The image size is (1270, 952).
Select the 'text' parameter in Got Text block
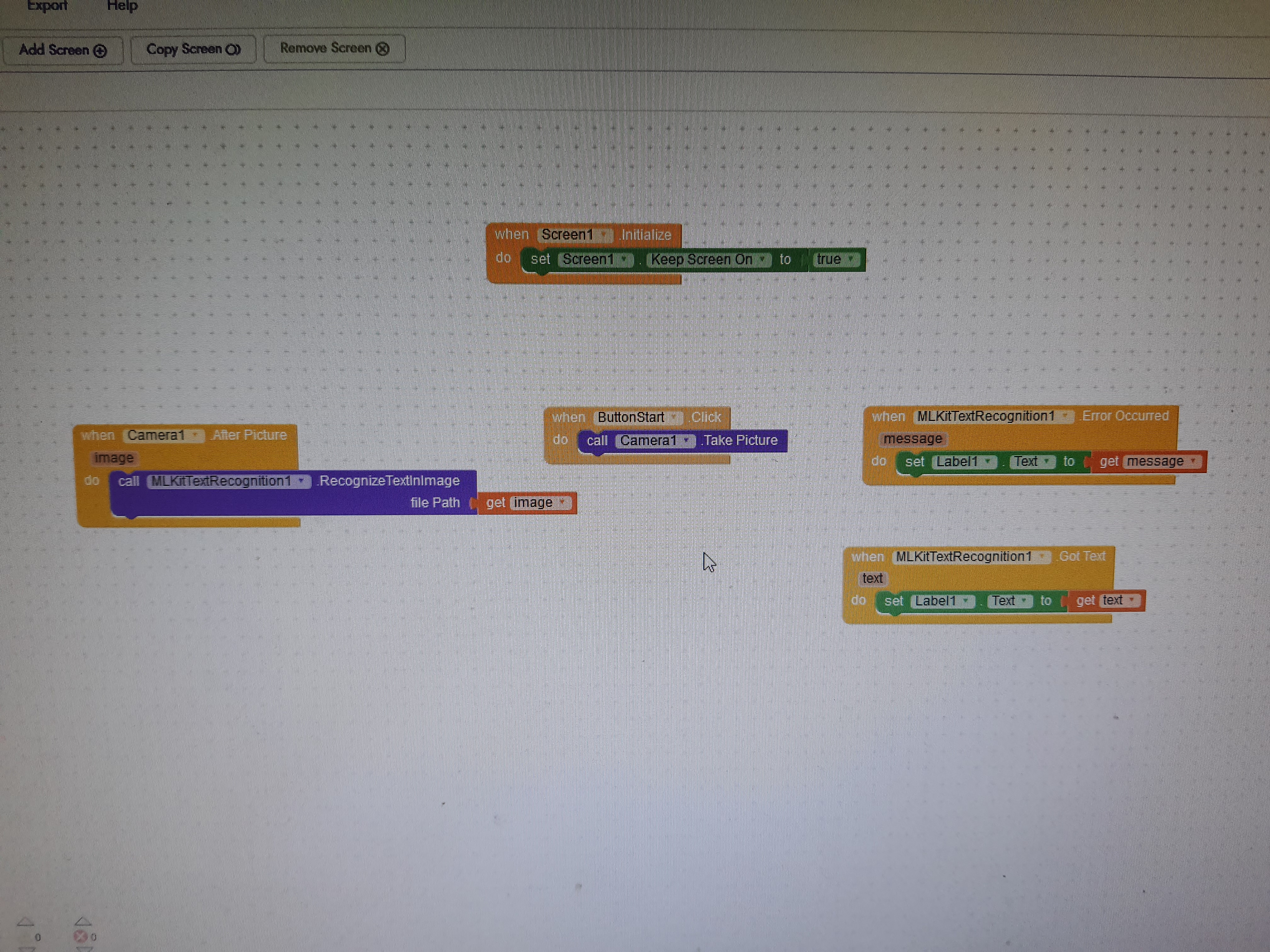872,578
